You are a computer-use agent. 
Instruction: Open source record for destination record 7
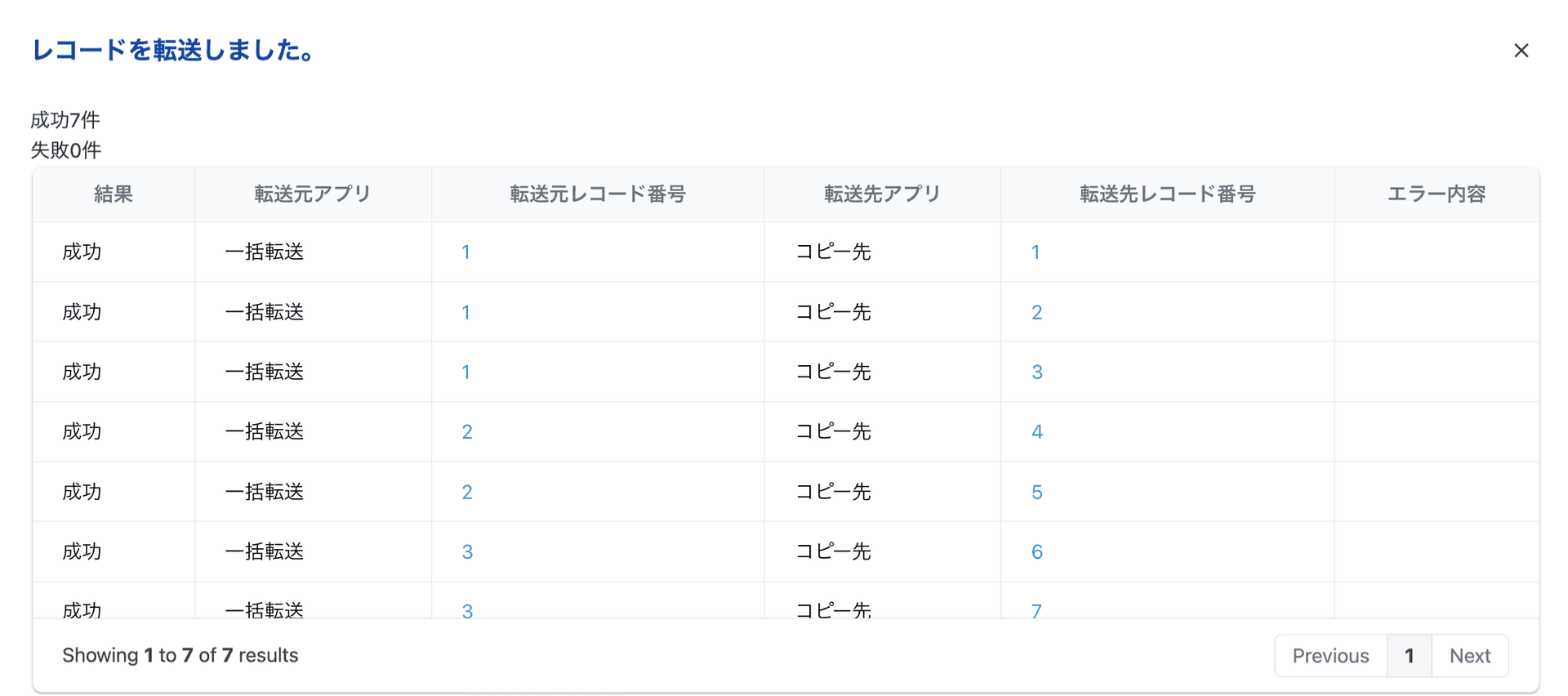pyautogui.click(x=467, y=609)
